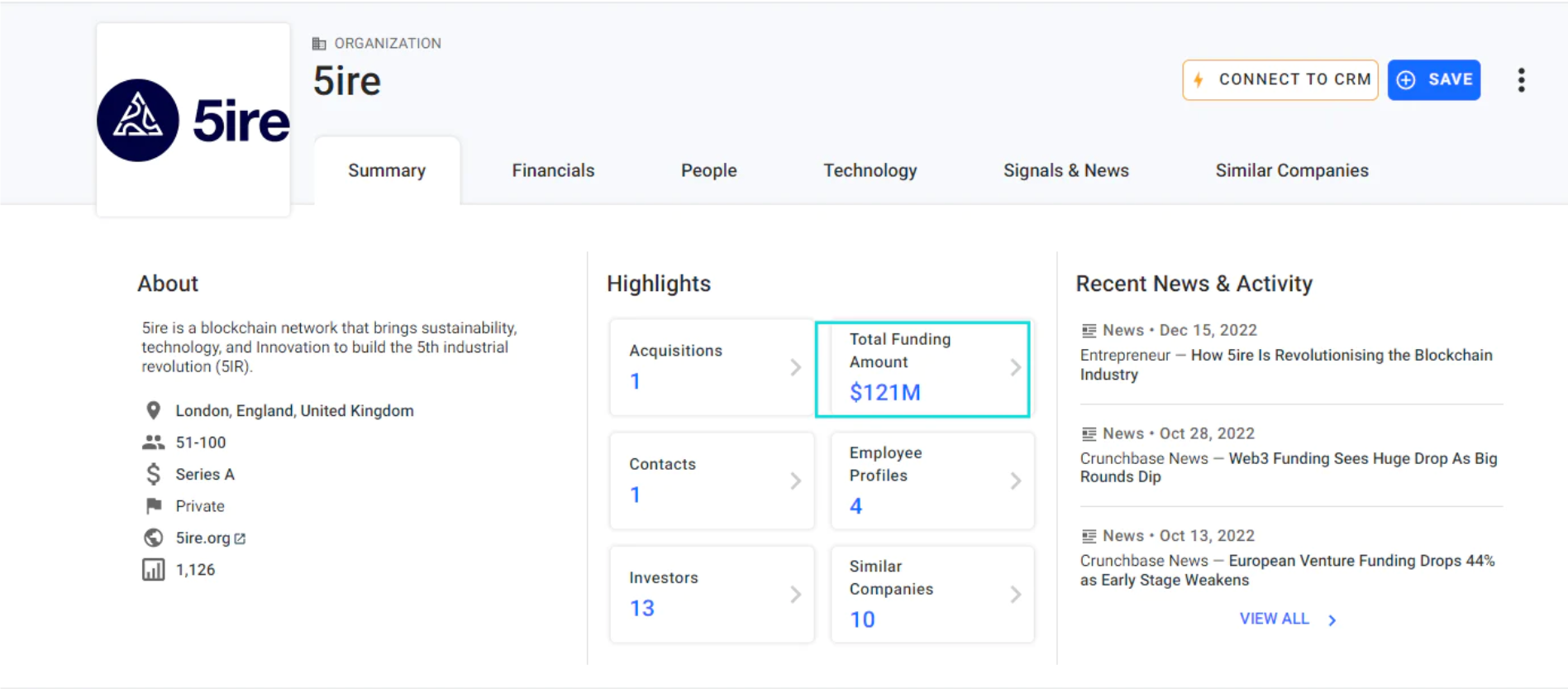The width and height of the screenshot is (1568, 689).
Task: Switch to the Technology tab
Action: (870, 170)
